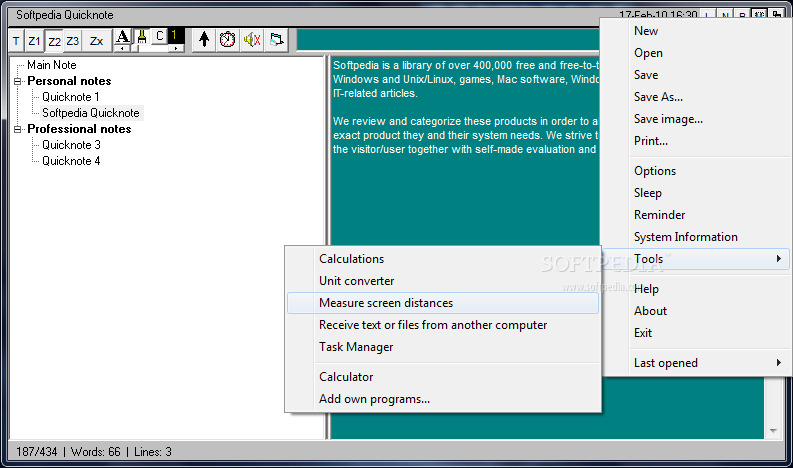793x468 pixels.
Task: Open the font 'A' icon
Action: coord(122,37)
